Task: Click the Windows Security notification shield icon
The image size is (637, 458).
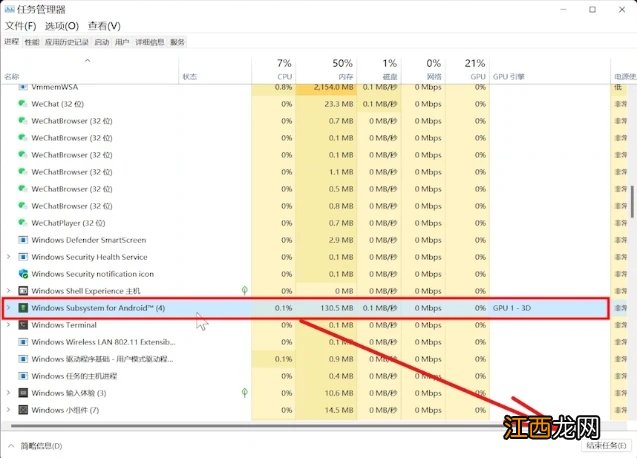Action: coord(23,274)
